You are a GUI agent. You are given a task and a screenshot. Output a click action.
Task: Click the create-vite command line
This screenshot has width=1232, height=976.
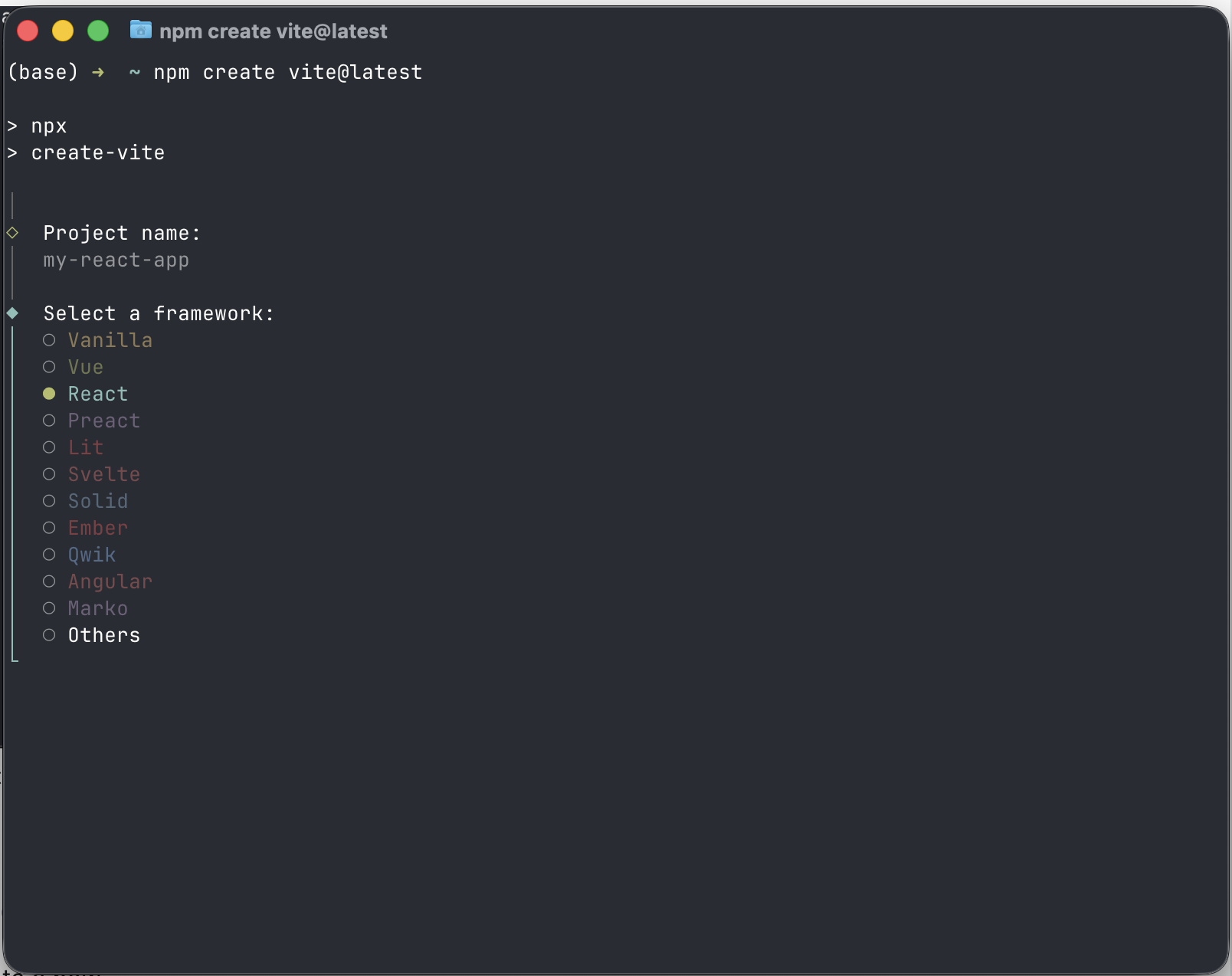97,152
